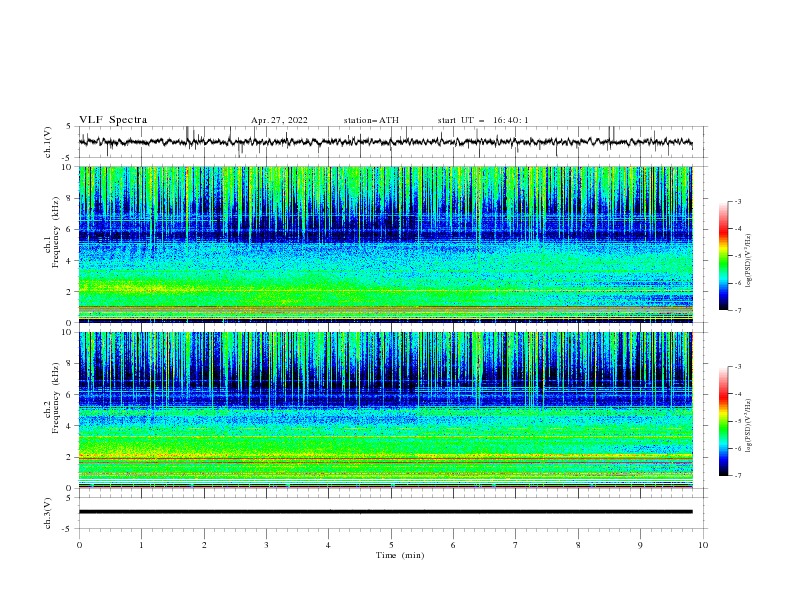Click the 'ch.3(V)' axis label
Viewport: 792px width, 612px height.
tap(47, 513)
